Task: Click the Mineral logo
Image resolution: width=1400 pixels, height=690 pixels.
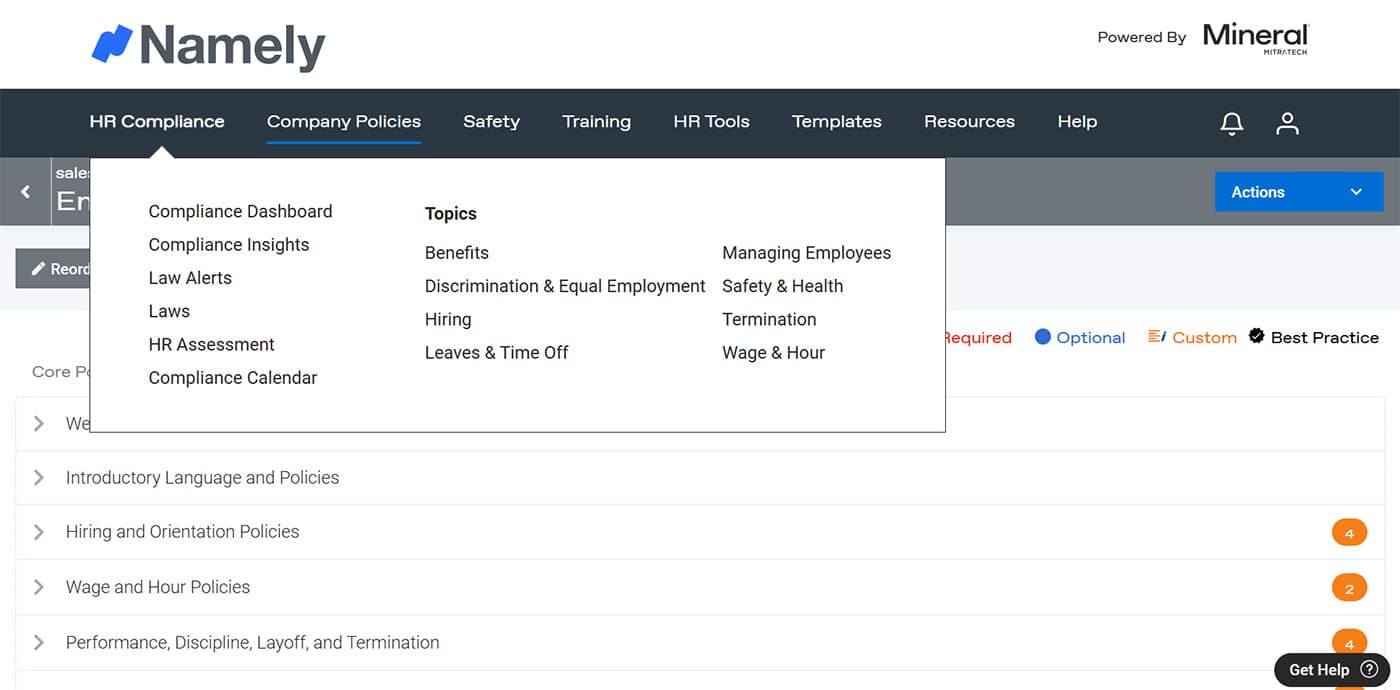Action: click(1255, 37)
